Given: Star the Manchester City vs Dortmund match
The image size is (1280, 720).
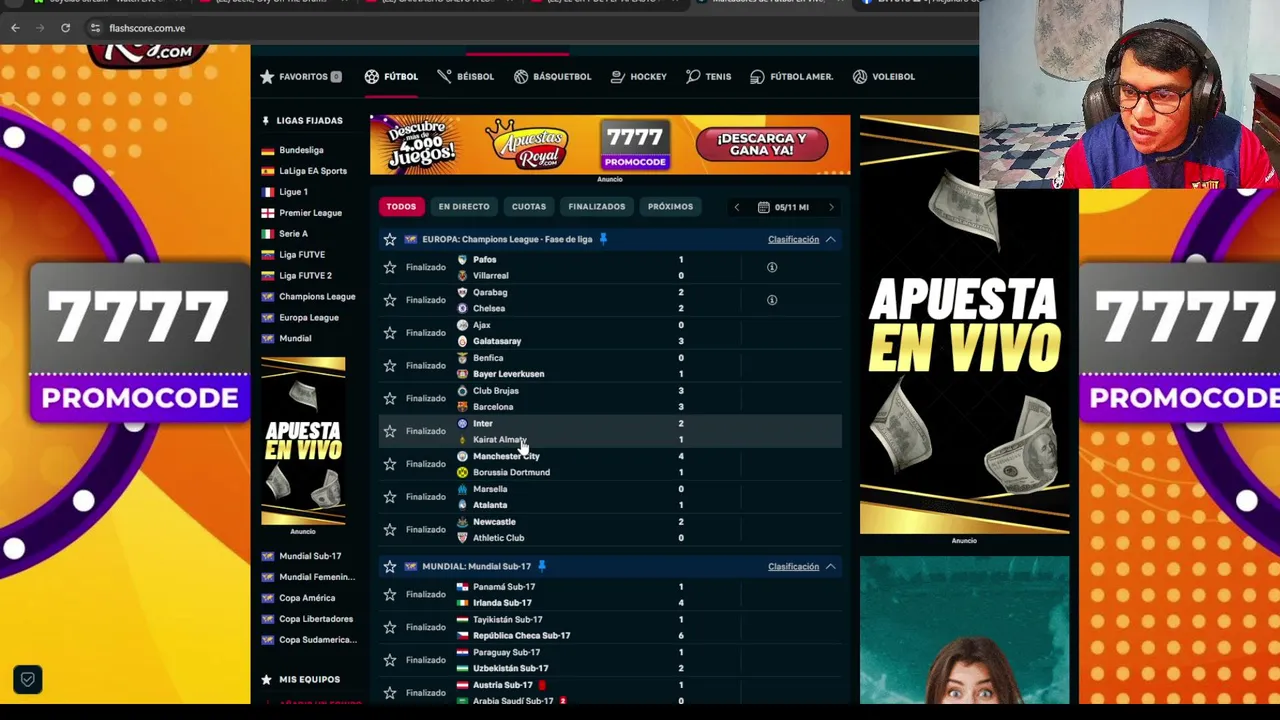Looking at the screenshot, I should coord(390,464).
